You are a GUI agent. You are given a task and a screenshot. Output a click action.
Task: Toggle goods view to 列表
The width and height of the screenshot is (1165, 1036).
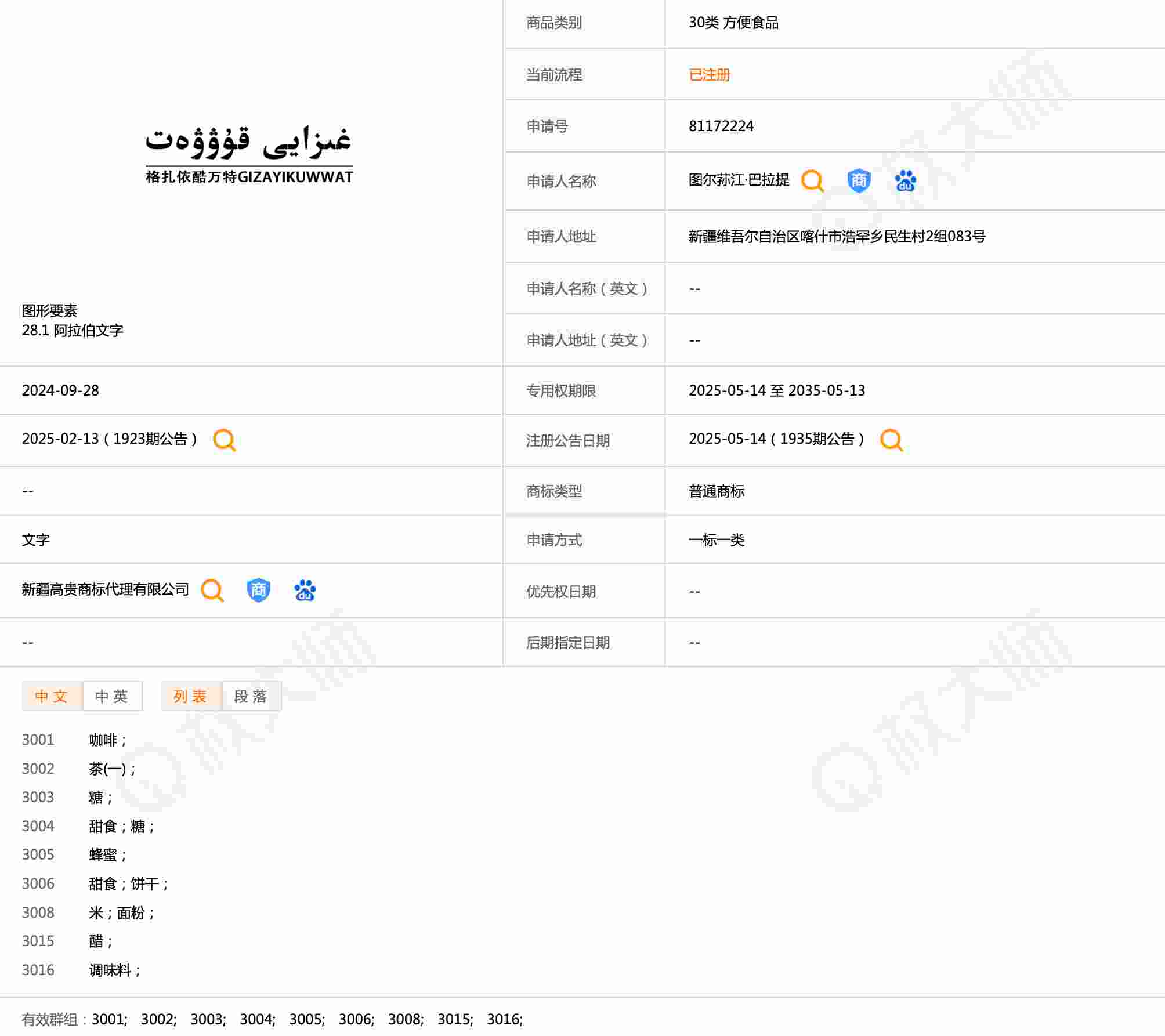click(x=191, y=696)
